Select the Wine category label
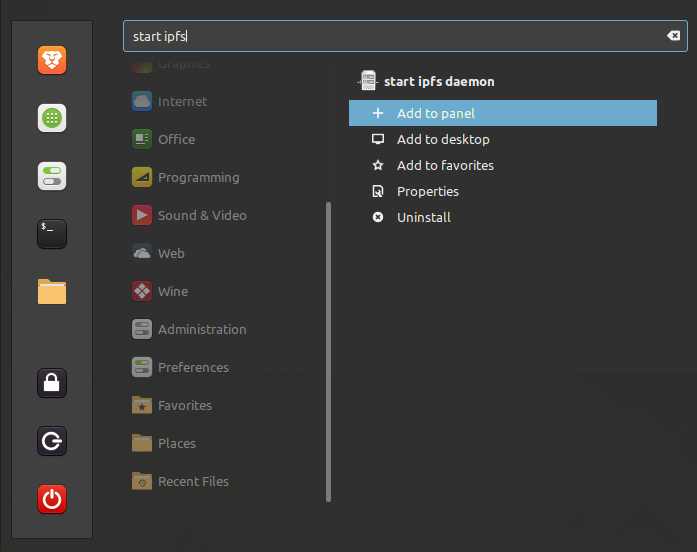The width and height of the screenshot is (697, 552). tap(173, 291)
